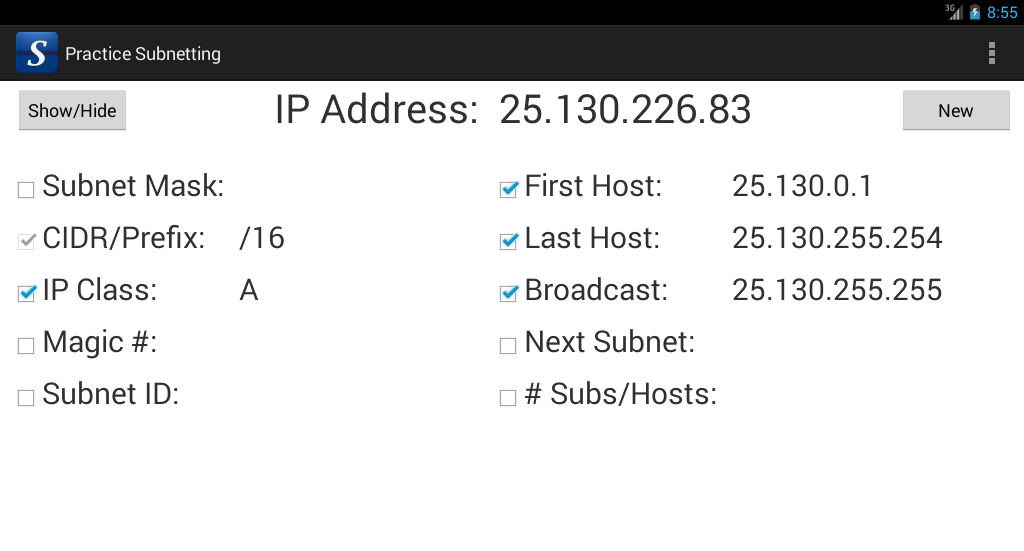Enable the Subnet Mask checkbox

(26, 189)
